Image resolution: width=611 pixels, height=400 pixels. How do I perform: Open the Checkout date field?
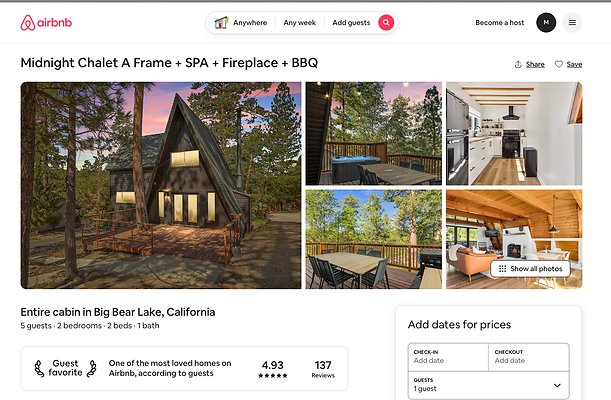(529, 356)
